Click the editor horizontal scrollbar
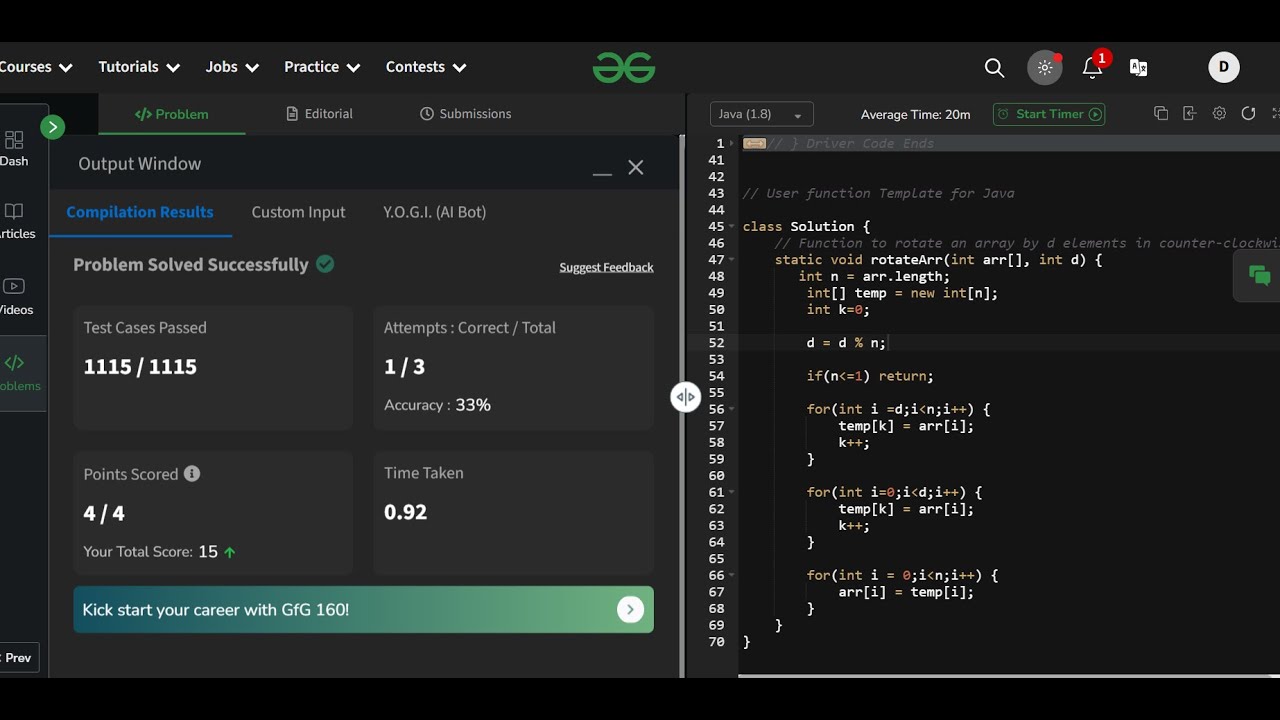The image size is (1280, 720). click(x=1008, y=676)
